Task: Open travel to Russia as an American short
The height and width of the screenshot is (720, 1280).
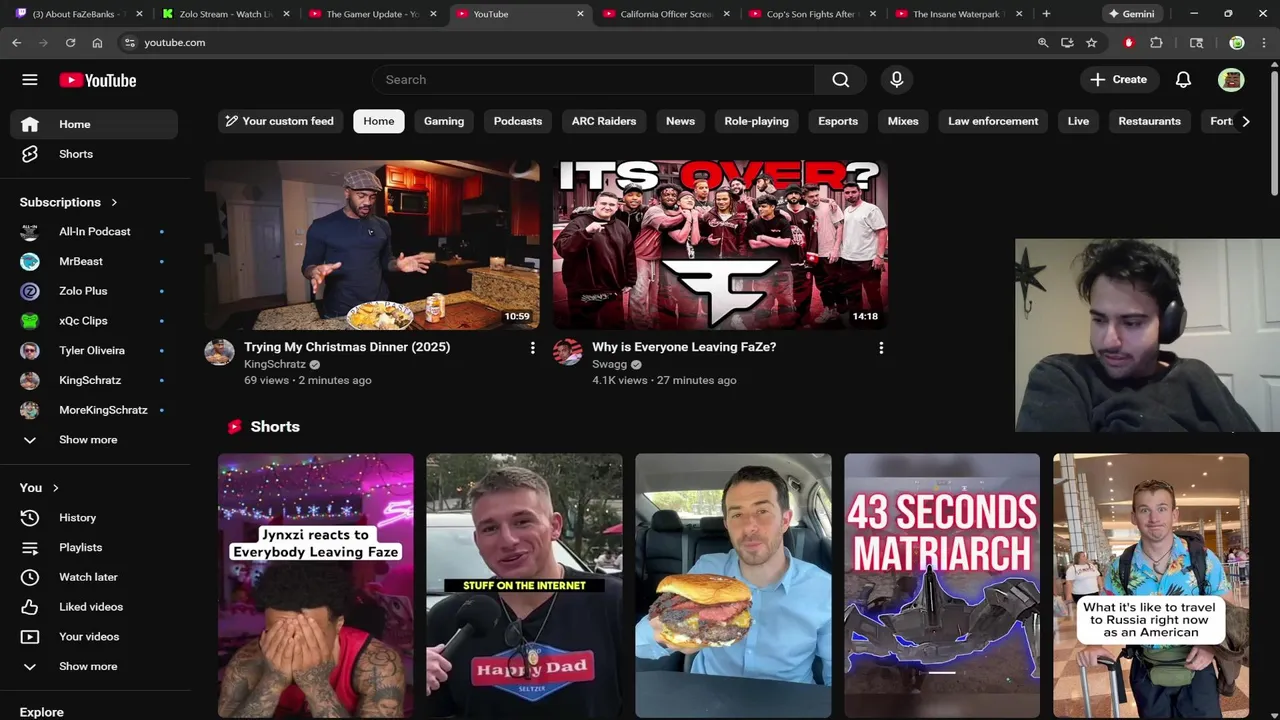Action: click(x=1151, y=585)
